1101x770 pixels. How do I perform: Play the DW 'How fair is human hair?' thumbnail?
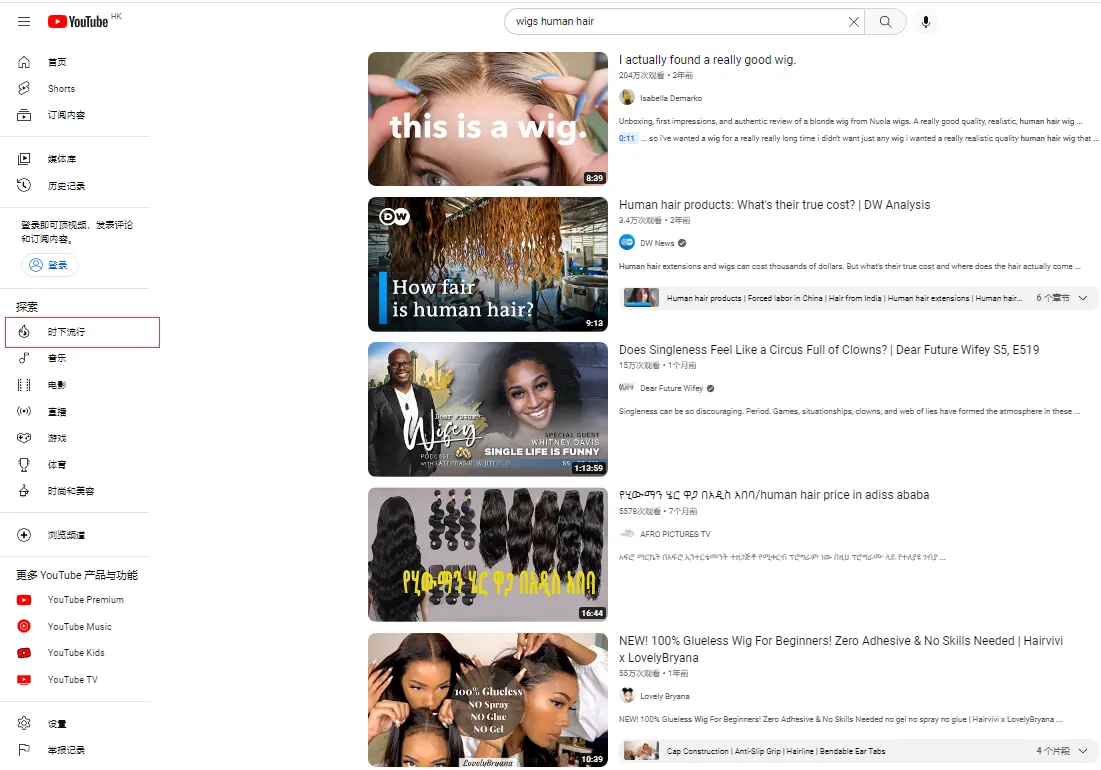tap(487, 264)
